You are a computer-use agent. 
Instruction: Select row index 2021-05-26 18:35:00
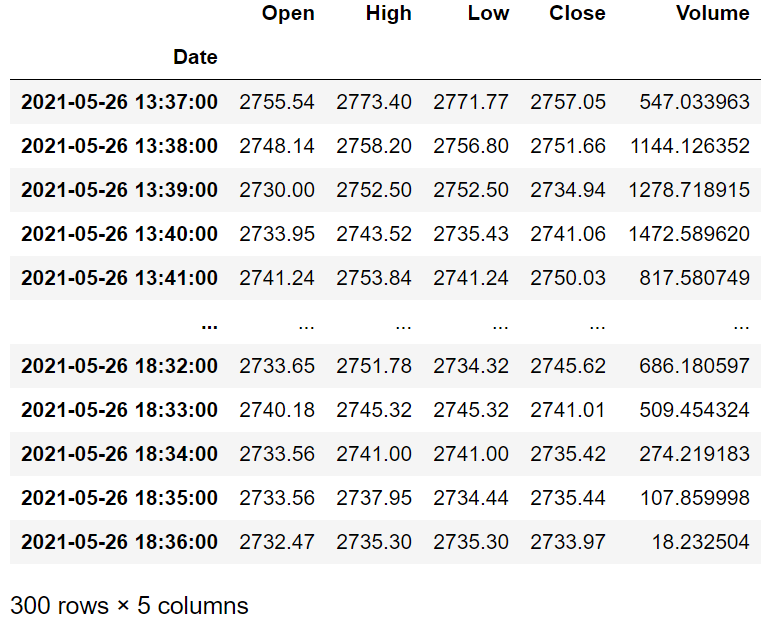tap(119, 498)
